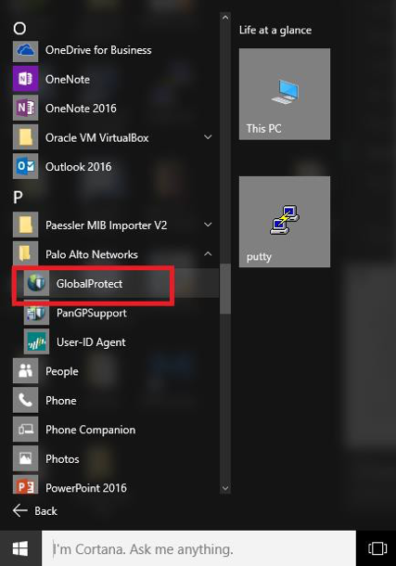The width and height of the screenshot is (396, 566).
Task: Jump to the letter O group header
Action: (19, 29)
